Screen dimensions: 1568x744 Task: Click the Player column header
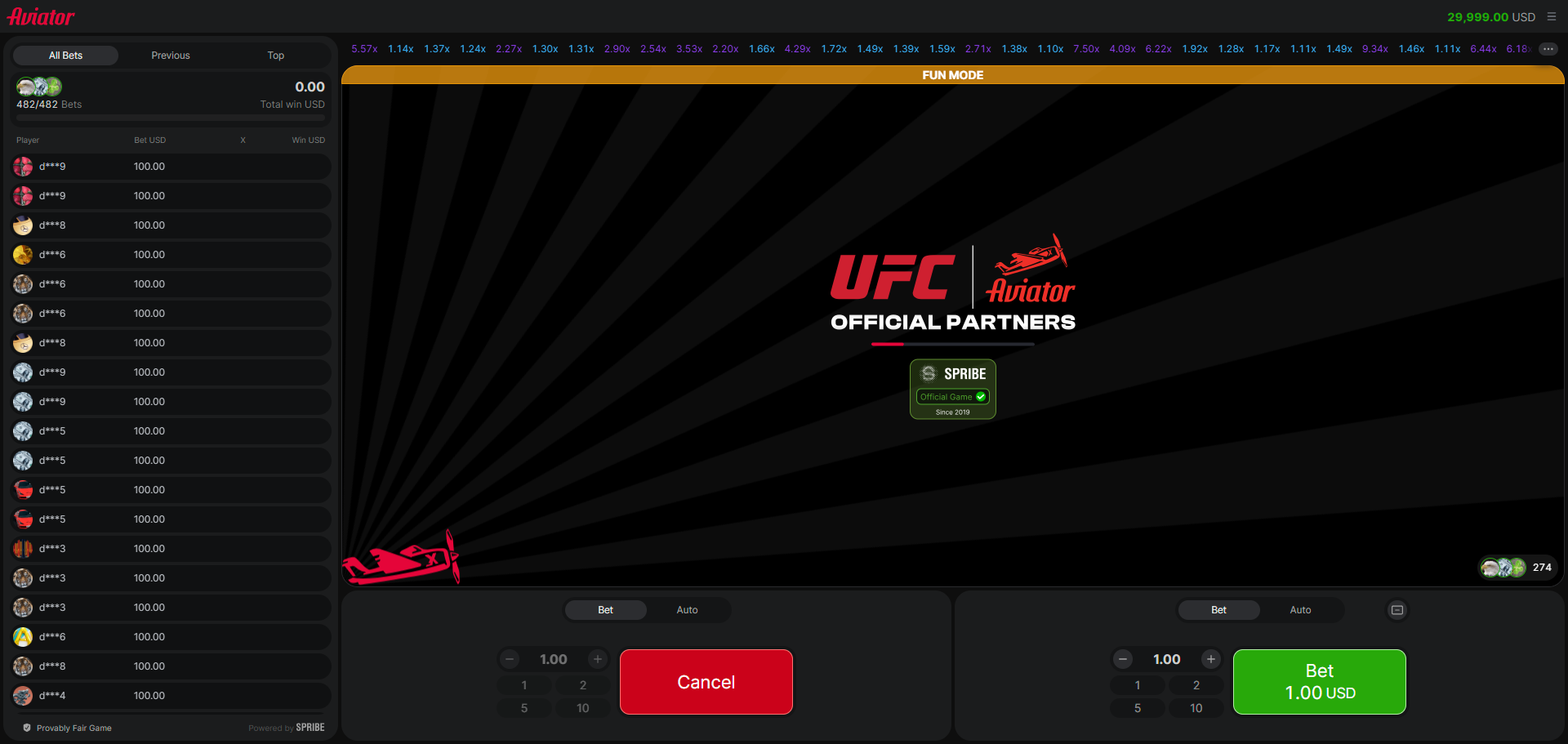(28, 140)
